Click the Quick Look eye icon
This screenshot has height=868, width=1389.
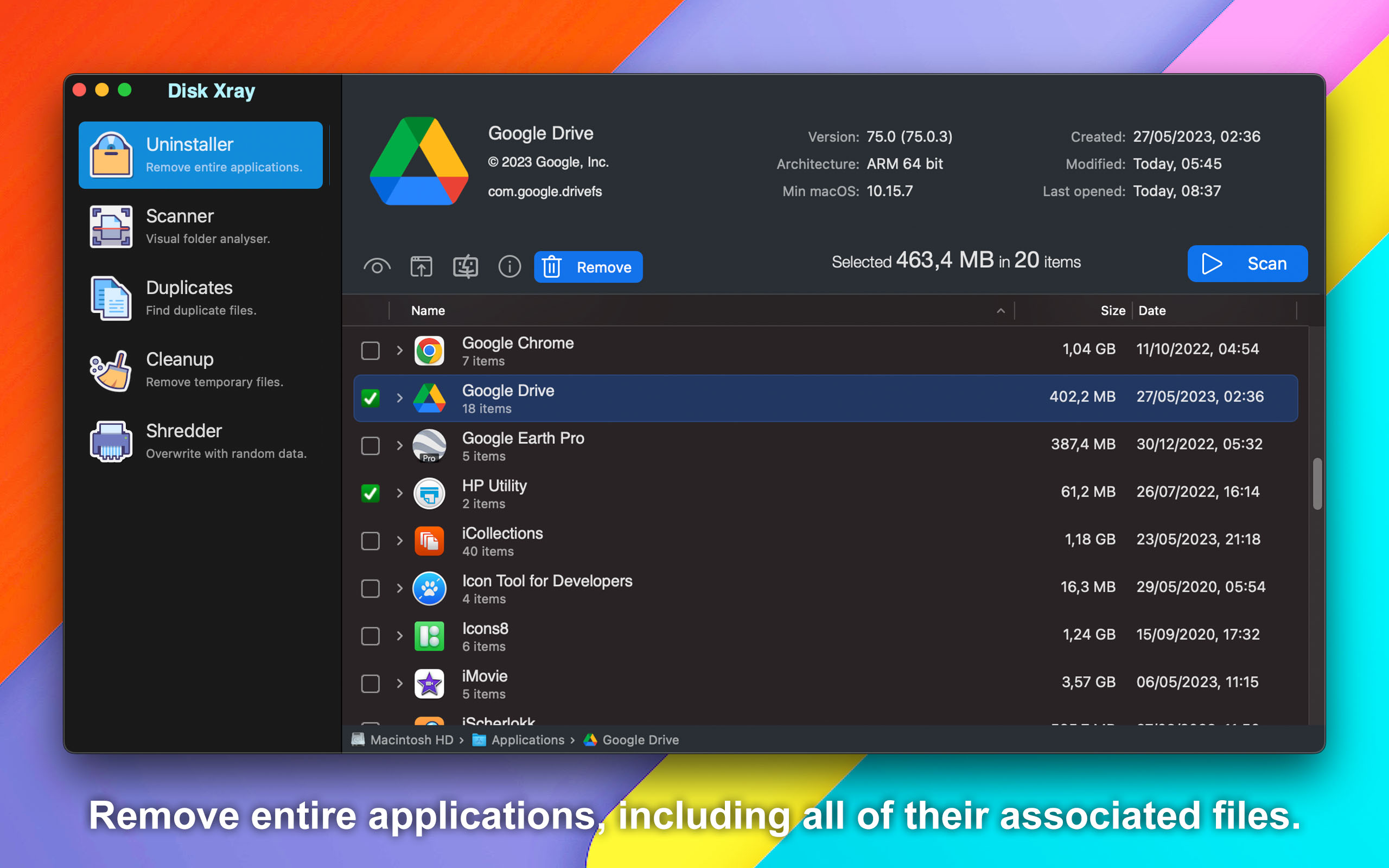click(x=377, y=266)
